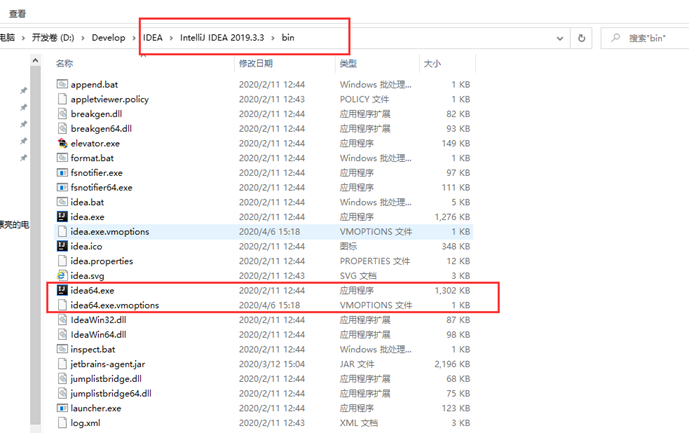Sort by 名称 column header

pos(64,63)
